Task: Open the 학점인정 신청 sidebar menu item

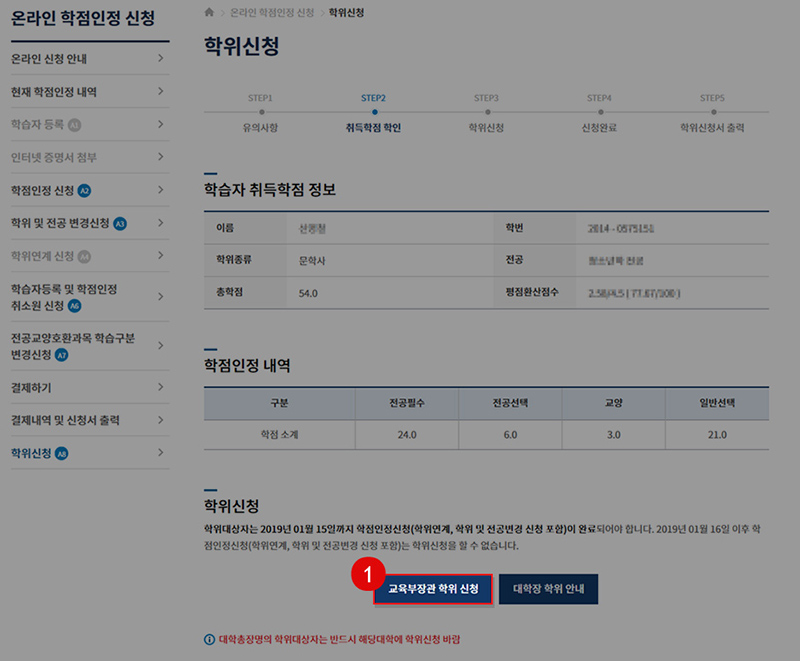Action: [x=42, y=190]
